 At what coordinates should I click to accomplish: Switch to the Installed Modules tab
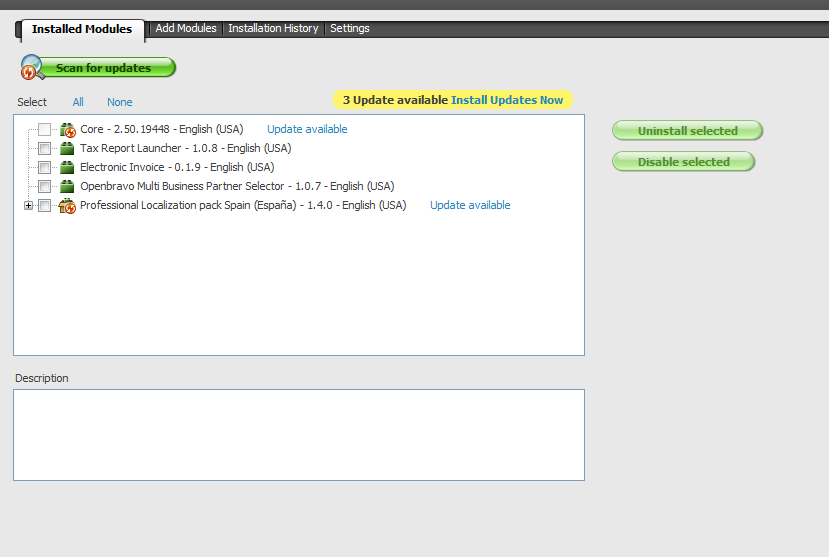click(x=82, y=29)
